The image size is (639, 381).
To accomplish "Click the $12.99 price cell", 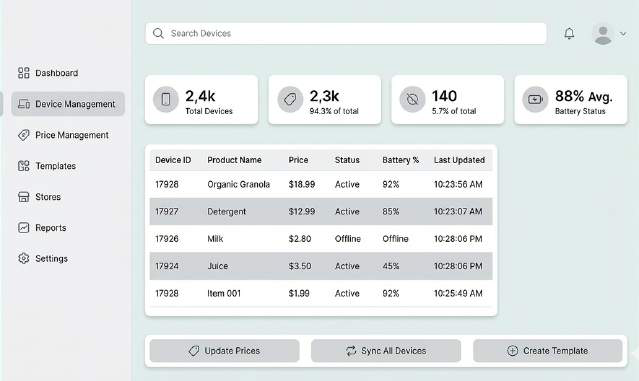I will click(302, 212).
